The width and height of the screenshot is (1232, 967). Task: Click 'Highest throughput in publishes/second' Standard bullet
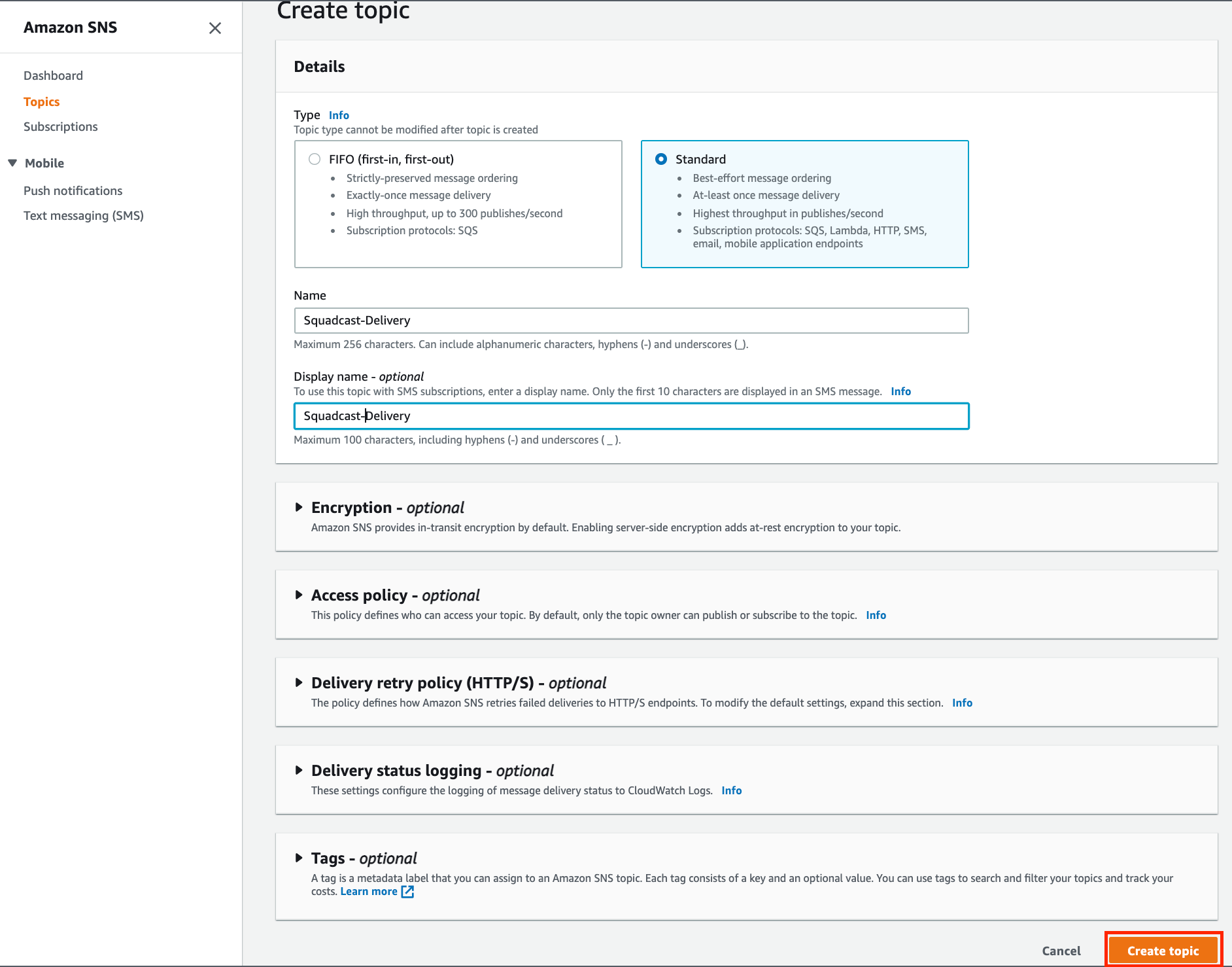tap(788, 213)
